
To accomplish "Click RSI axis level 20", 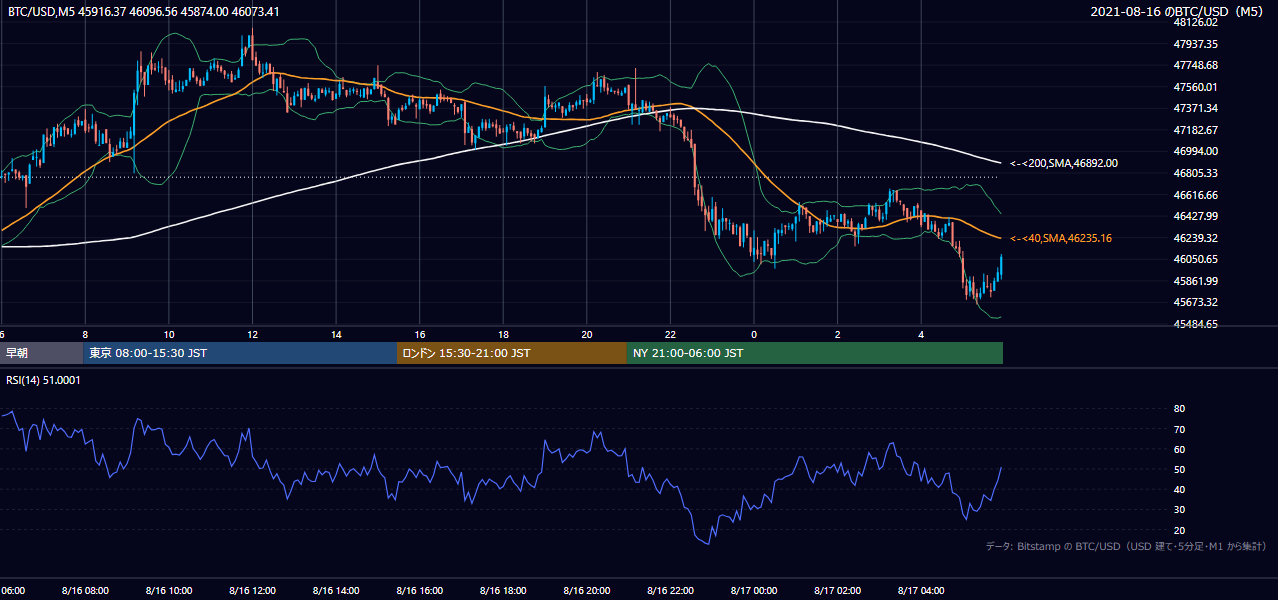I will click(1179, 530).
